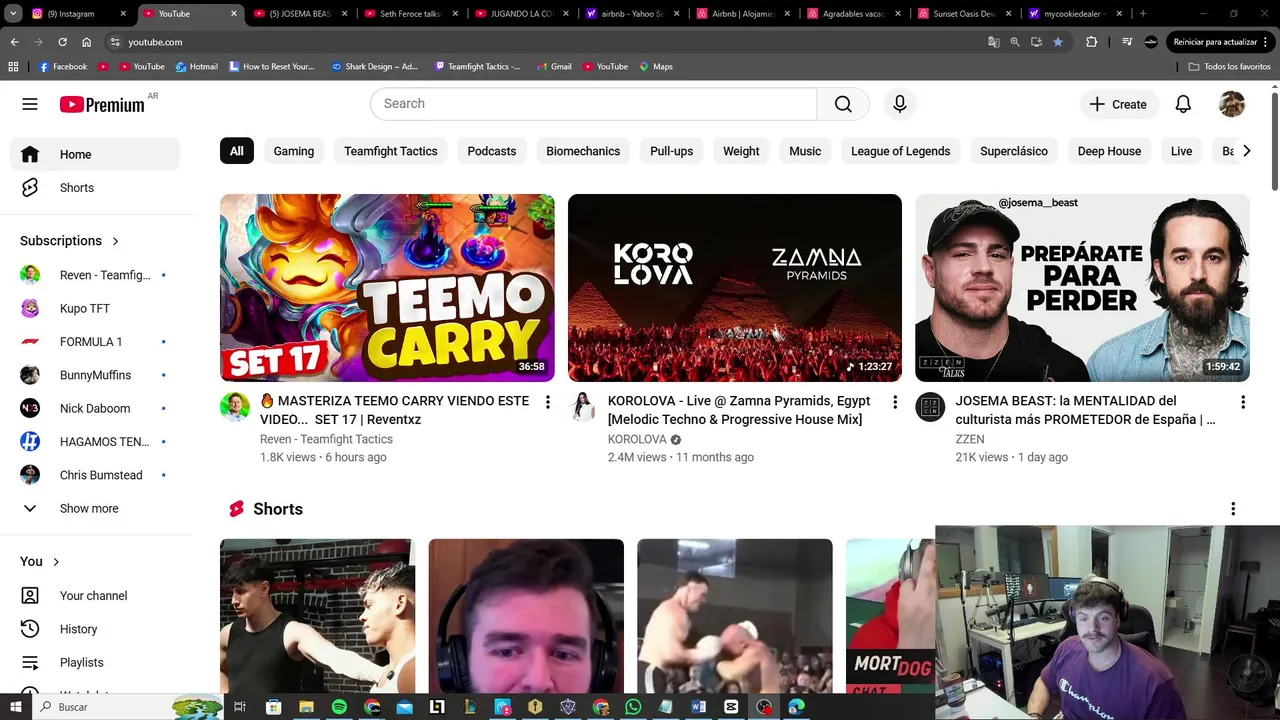Open the Create menu

1118,104
